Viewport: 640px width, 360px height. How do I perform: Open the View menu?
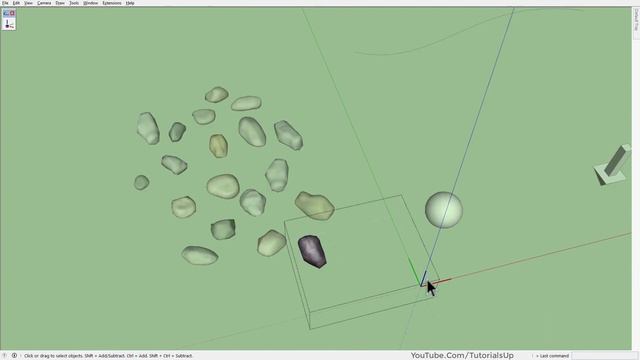click(x=28, y=3)
